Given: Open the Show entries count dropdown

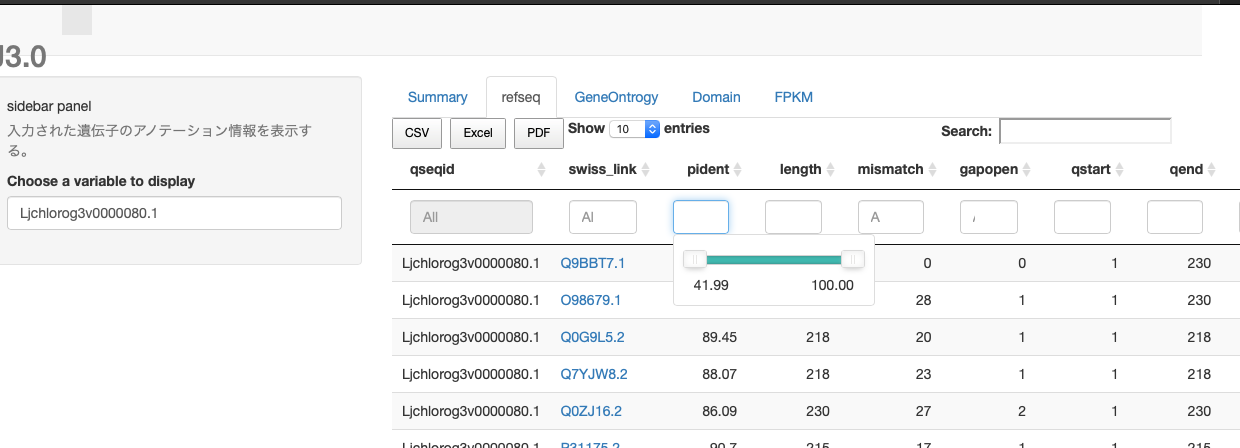Looking at the screenshot, I should click(635, 129).
